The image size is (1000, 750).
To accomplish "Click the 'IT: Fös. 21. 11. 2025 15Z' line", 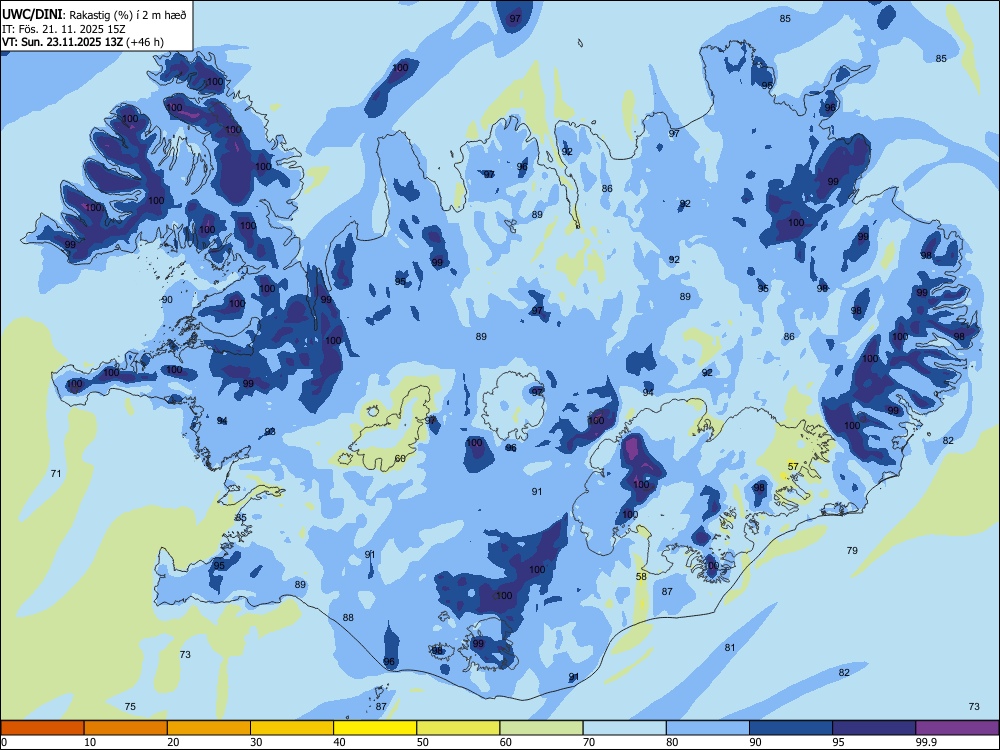I will 64,29.
